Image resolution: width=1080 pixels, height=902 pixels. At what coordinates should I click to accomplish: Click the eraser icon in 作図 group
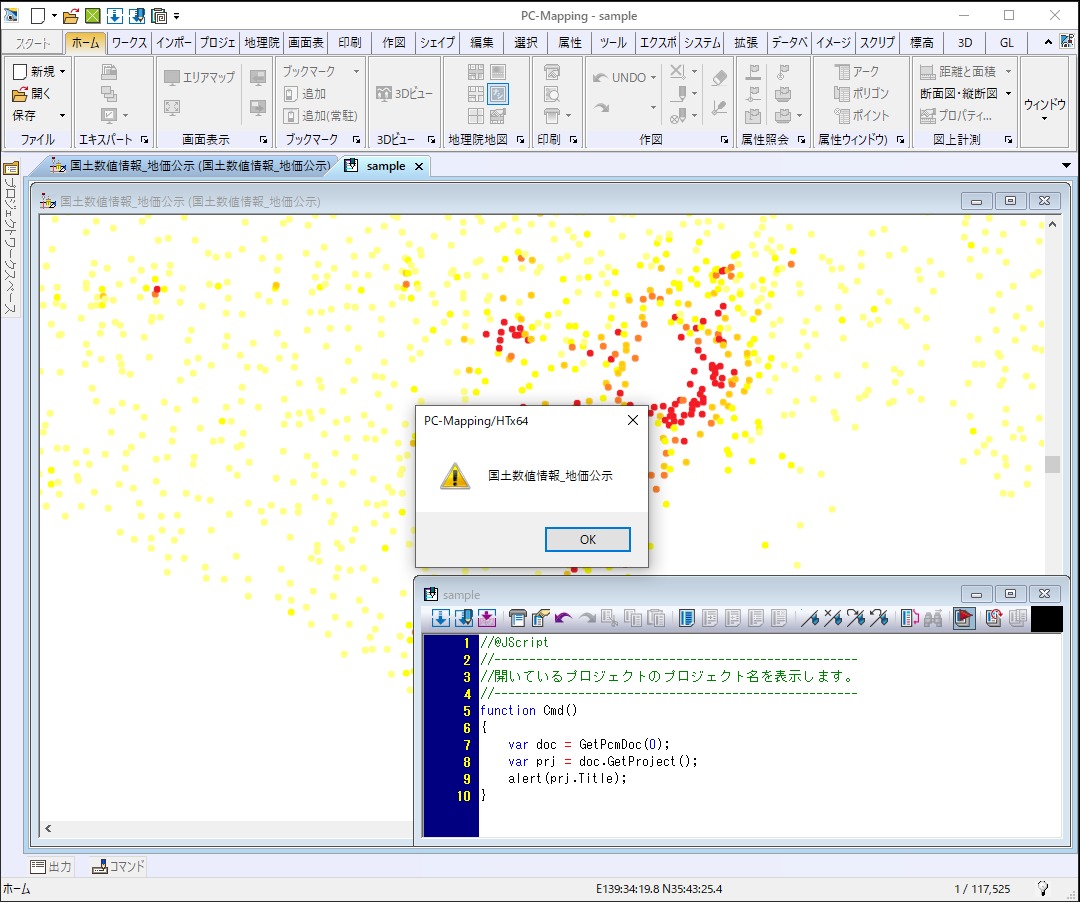point(719,78)
